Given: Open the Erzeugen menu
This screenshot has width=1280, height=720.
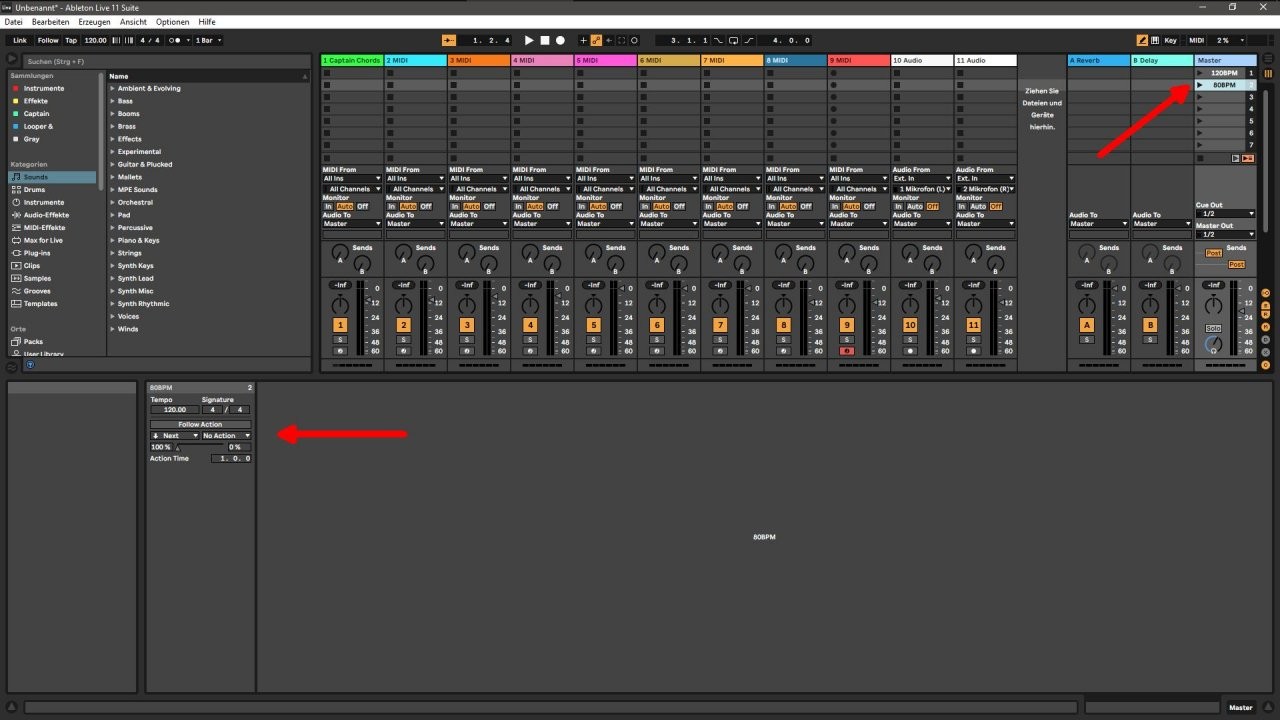Looking at the screenshot, I should tap(94, 21).
